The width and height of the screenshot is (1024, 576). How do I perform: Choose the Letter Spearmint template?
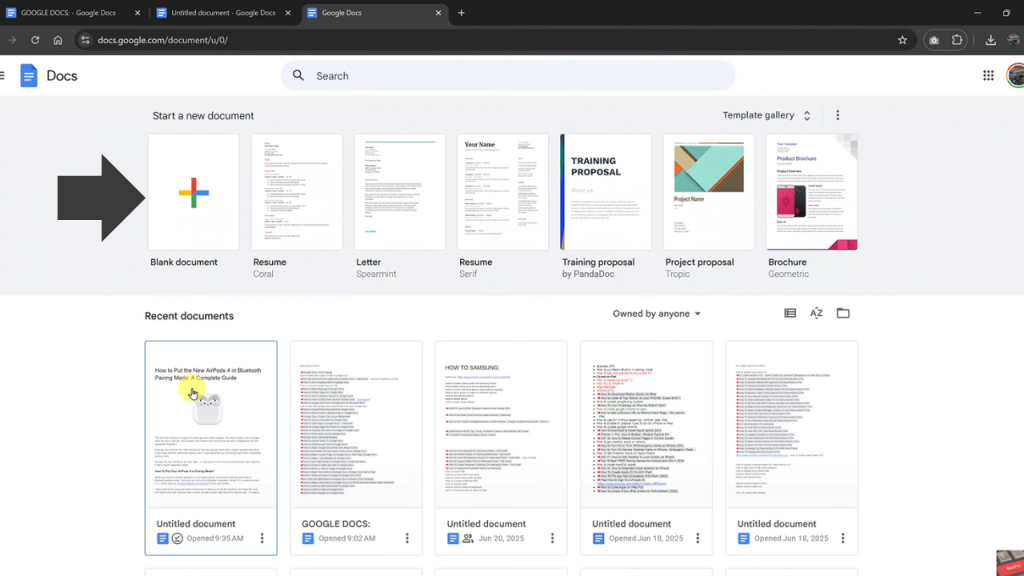pyautogui.click(x=400, y=192)
